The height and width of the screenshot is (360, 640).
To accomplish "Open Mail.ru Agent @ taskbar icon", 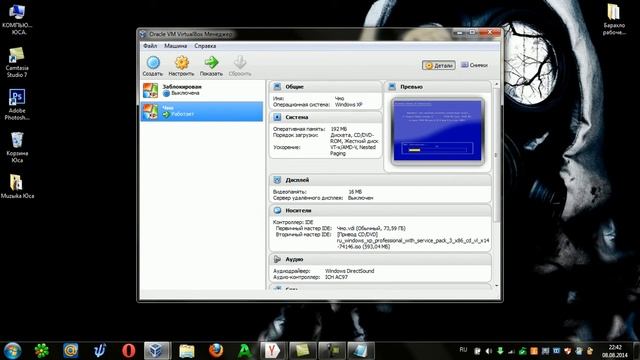I will point(71,351).
